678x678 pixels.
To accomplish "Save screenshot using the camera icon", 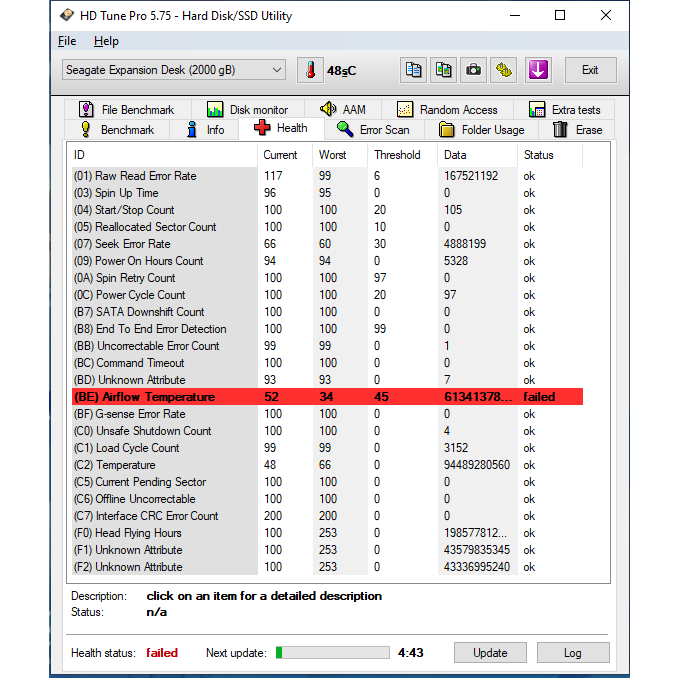I will pyautogui.click(x=473, y=70).
